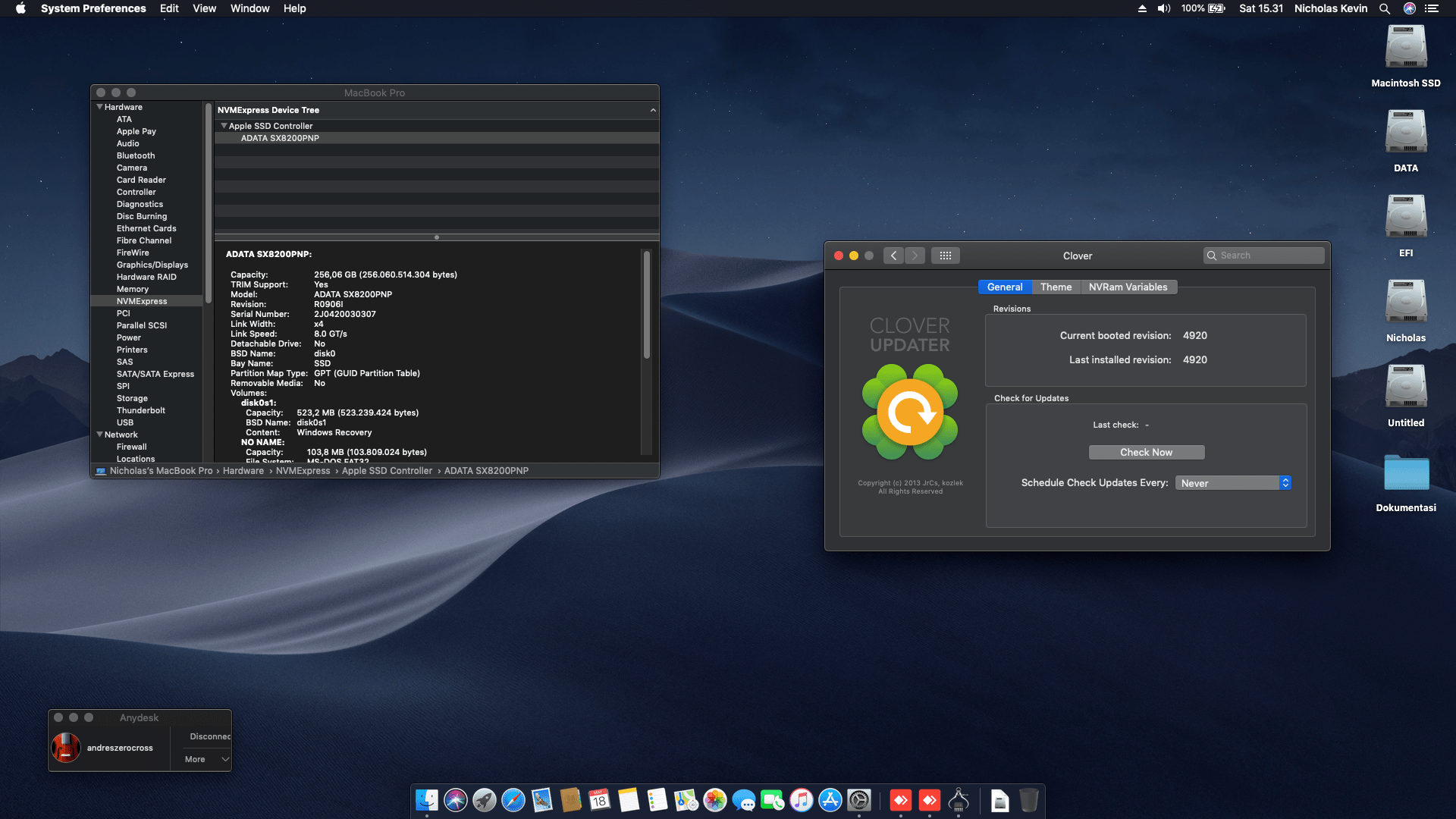The width and height of the screenshot is (1456, 819).
Task: Open the Trash from the Dock
Action: point(1028,802)
